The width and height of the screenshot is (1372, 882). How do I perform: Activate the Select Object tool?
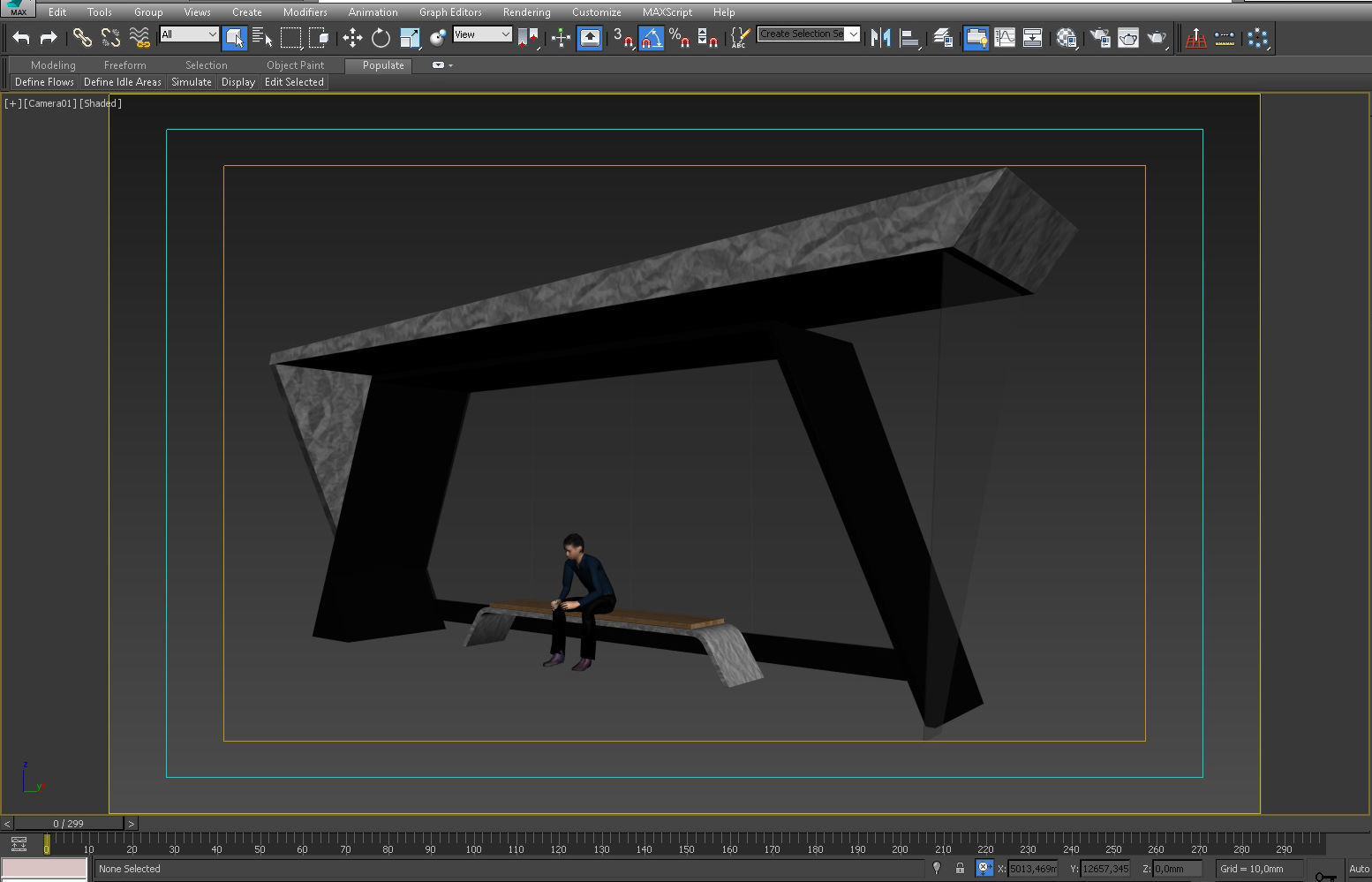point(235,37)
